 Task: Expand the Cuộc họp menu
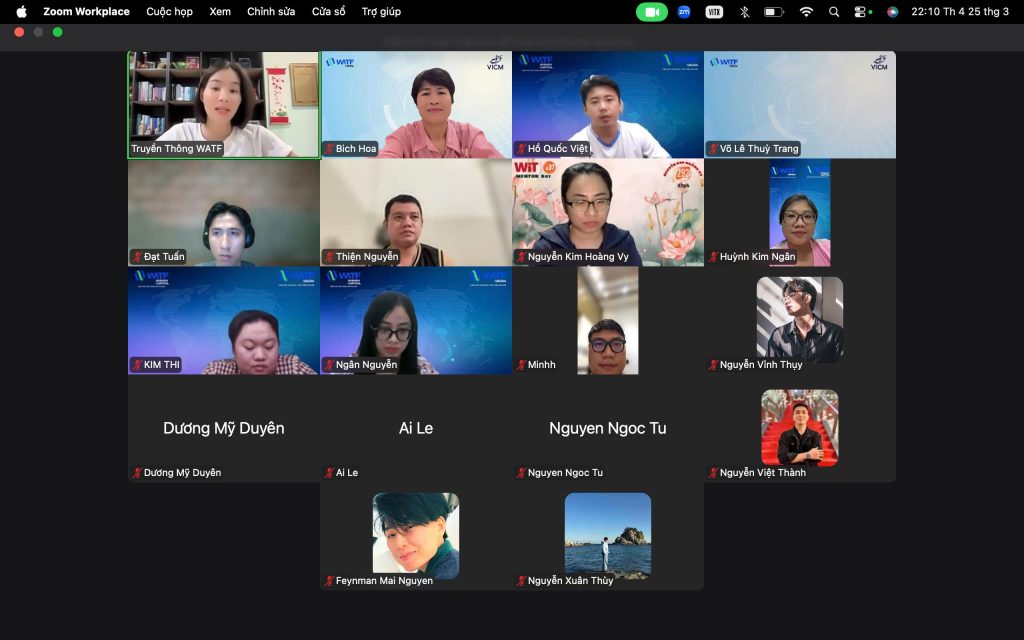[x=169, y=12]
